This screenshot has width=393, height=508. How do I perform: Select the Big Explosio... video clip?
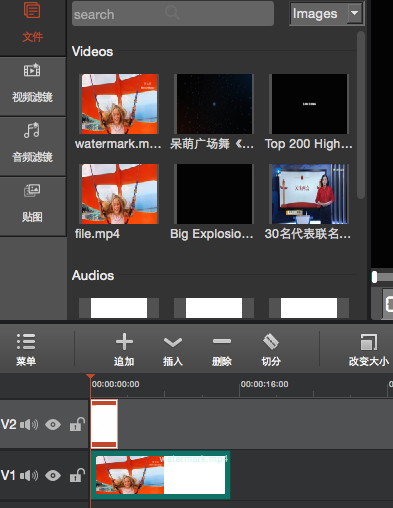click(x=214, y=194)
